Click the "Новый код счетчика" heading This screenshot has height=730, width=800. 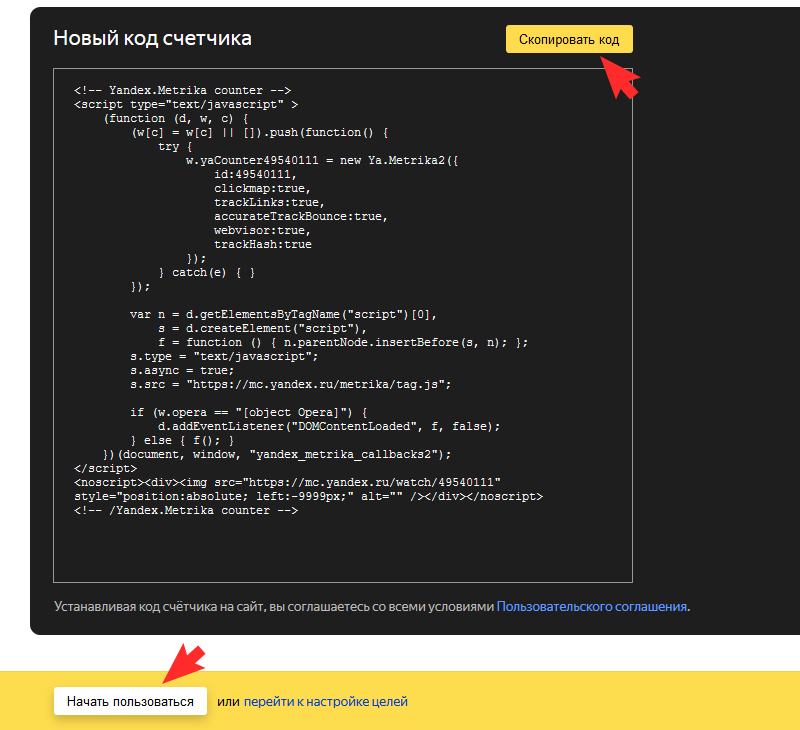tap(153, 38)
